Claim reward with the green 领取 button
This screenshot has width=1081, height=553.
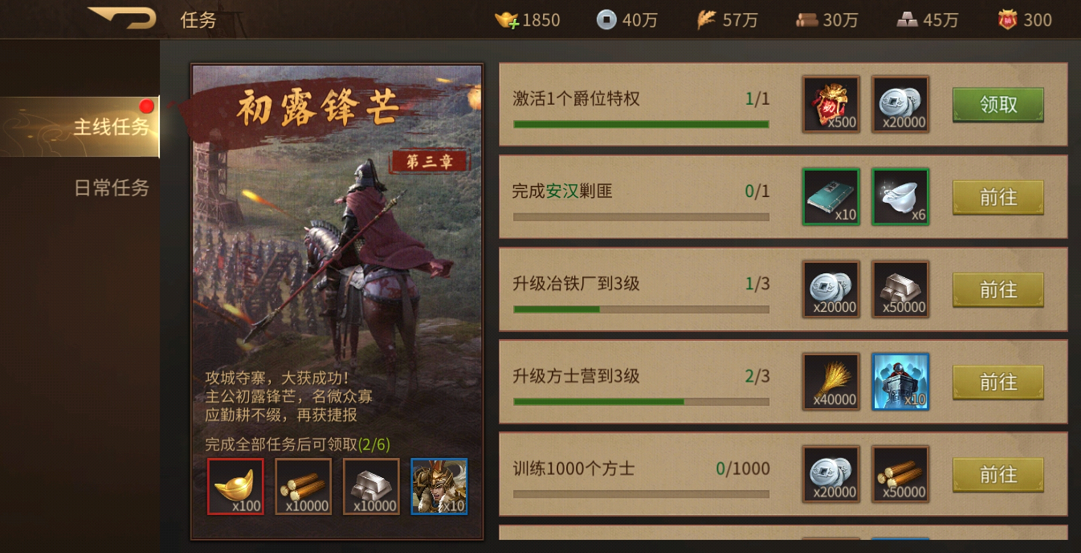(x=998, y=105)
